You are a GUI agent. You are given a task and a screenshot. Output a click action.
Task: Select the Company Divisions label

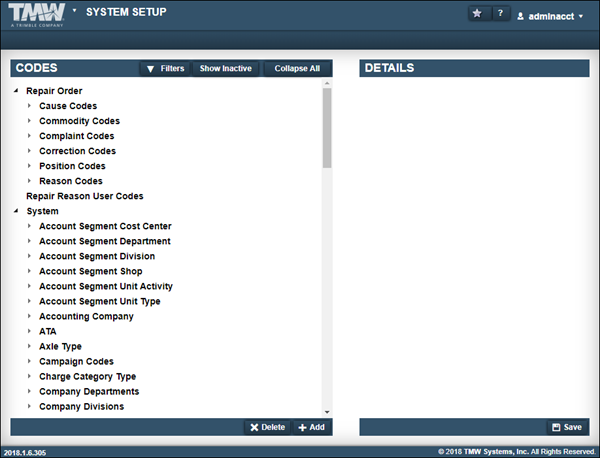pyautogui.click(x=82, y=406)
